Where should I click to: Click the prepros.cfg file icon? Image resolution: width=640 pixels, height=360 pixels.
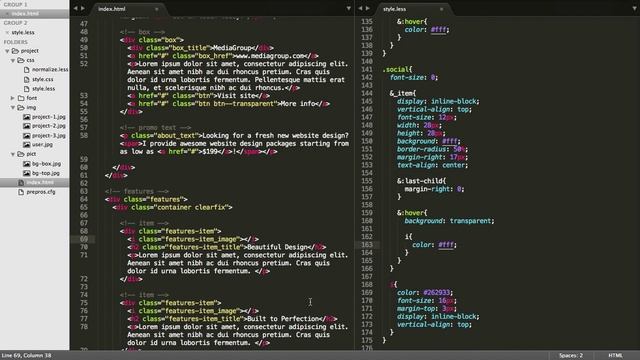click(x=21, y=192)
